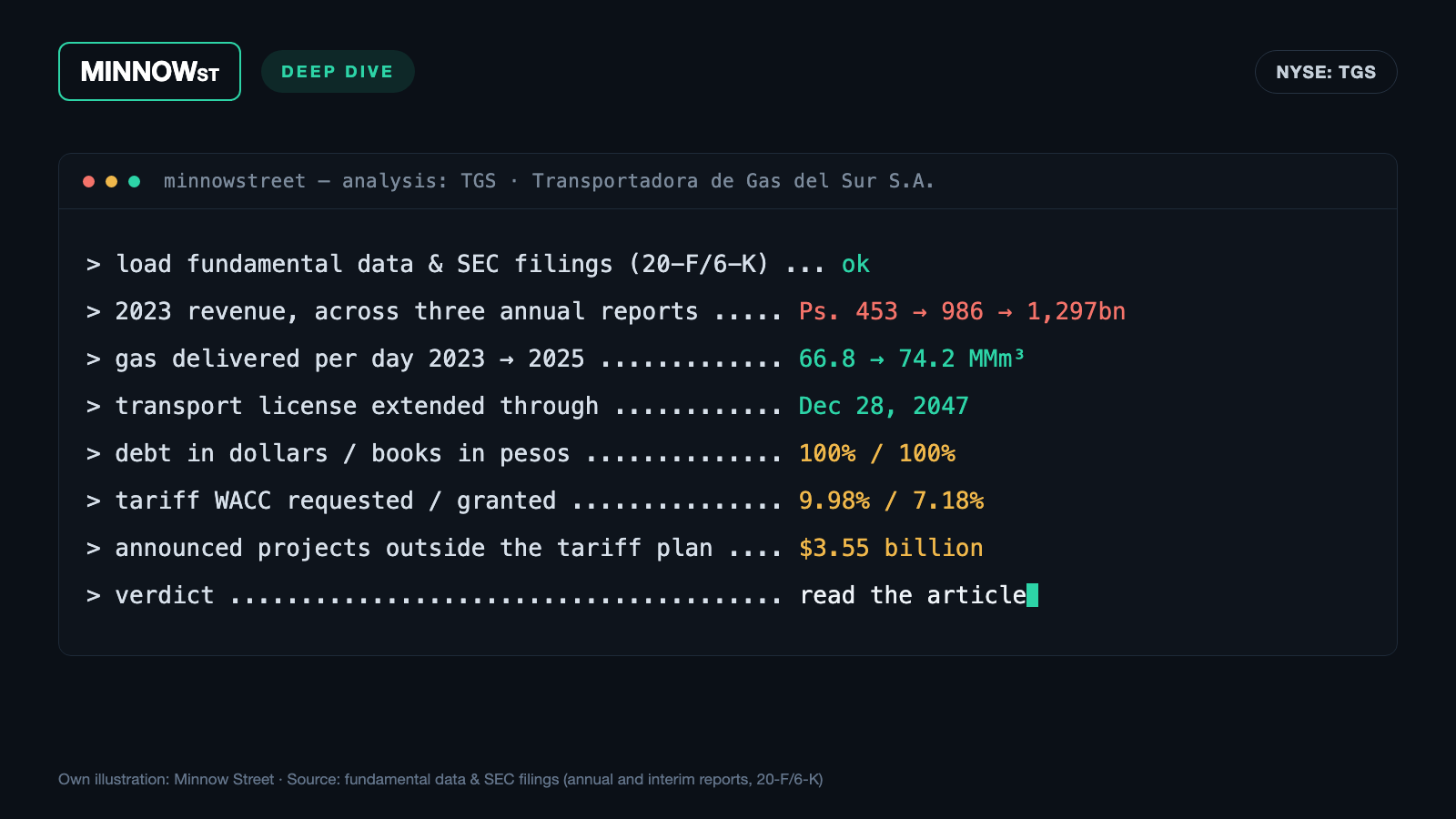Screen dimensions: 1456x819
Task: Click the green 'ok' status
Action: (x=855, y=264)
